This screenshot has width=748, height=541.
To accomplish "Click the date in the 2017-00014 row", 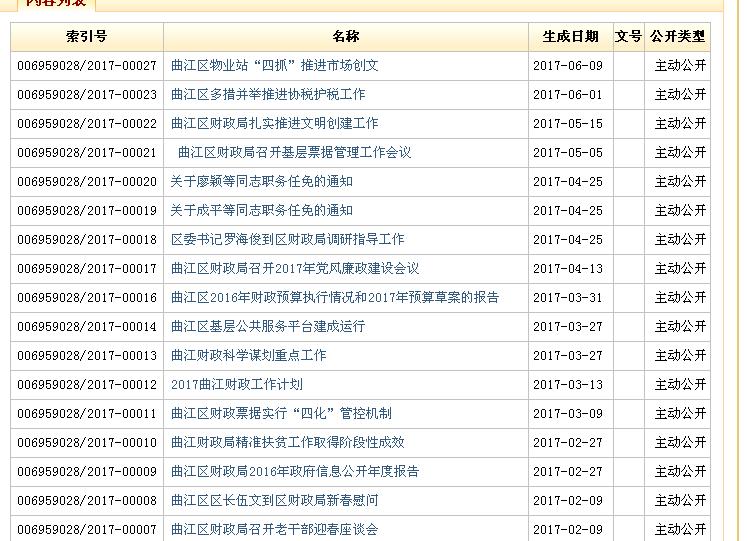I will coord(568,327).
